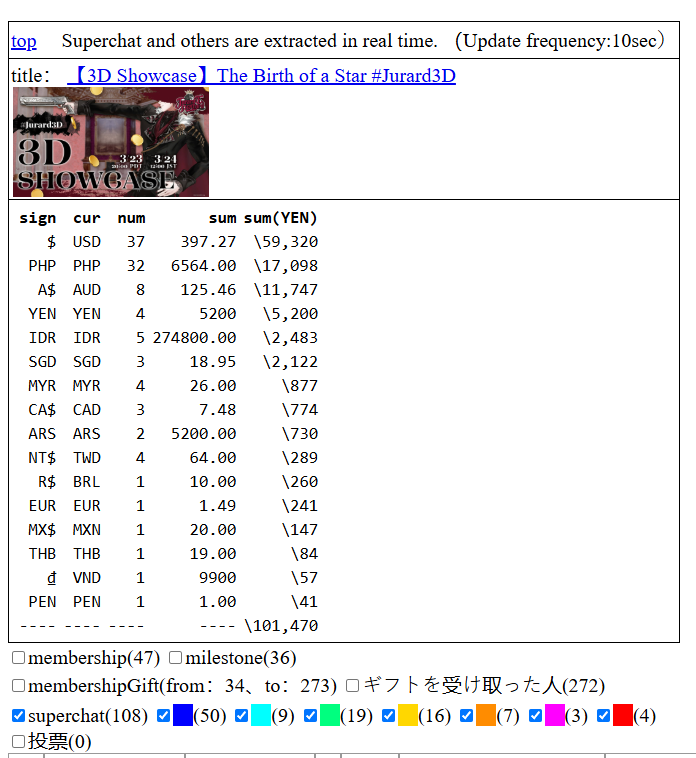Click the ARS amount 5200.00

(x=203, y=434)
